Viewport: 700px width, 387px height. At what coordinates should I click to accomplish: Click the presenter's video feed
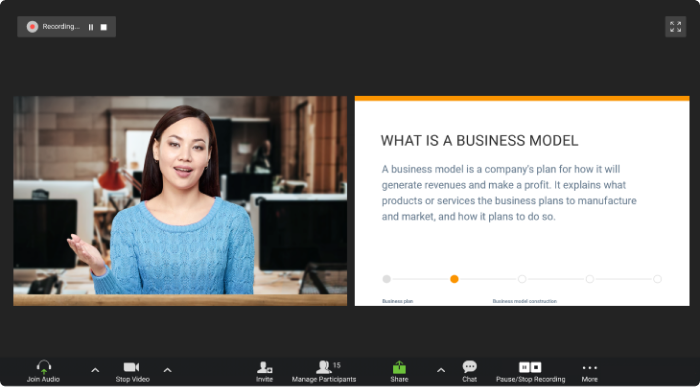click(180, 201)
